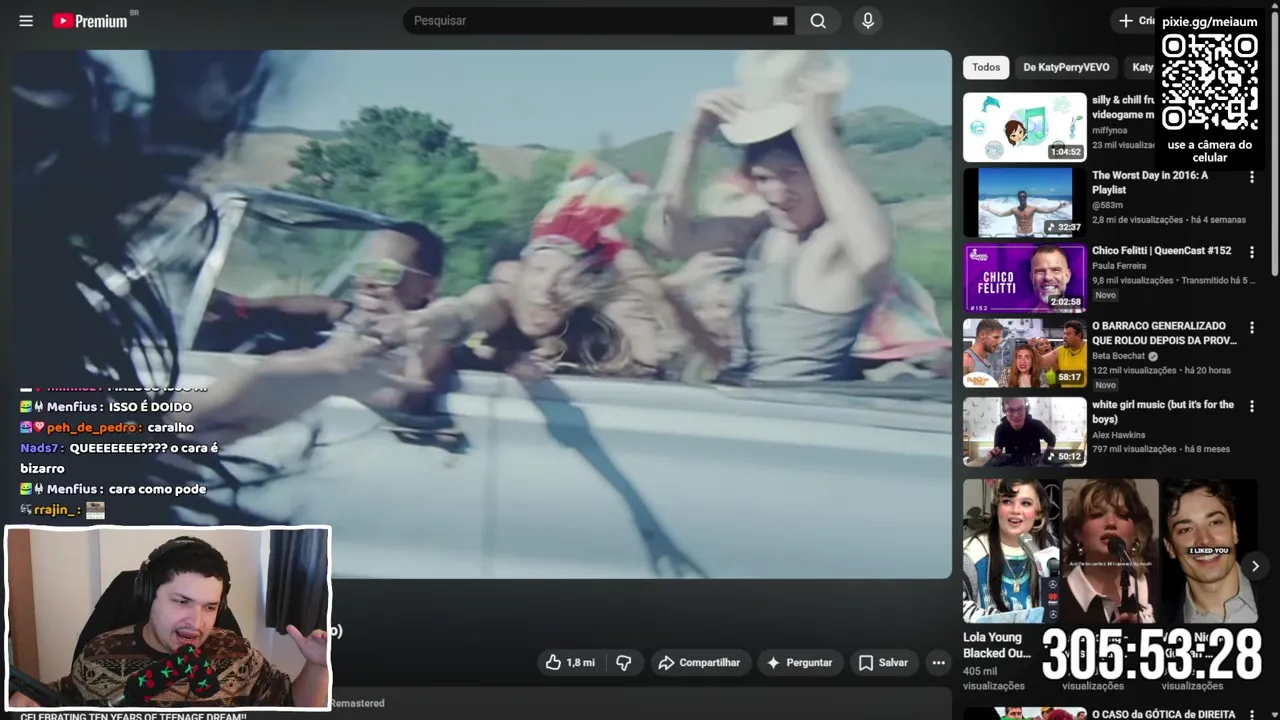Select the Todos filter chip

[986, 67]
